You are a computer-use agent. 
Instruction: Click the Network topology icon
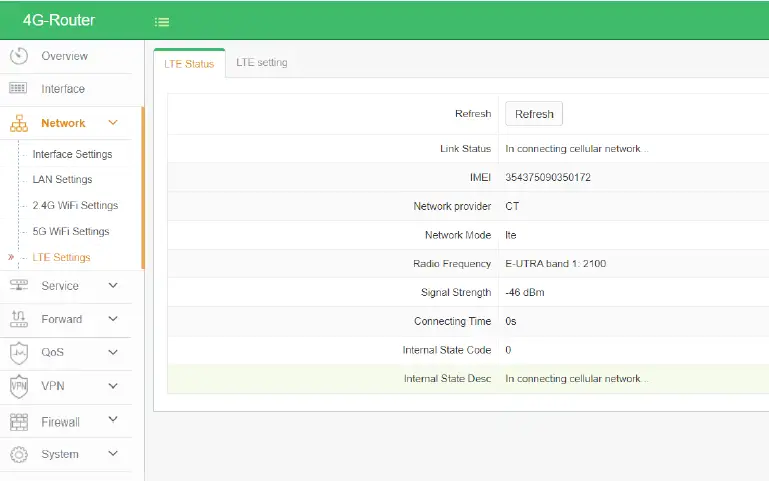19,123
